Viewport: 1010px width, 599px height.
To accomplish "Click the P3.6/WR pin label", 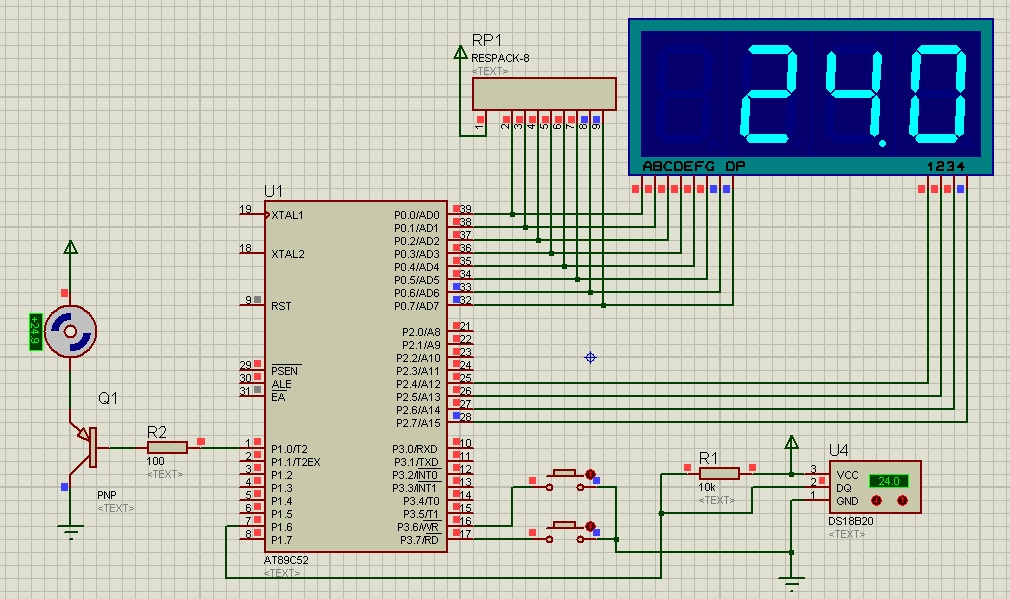I will [419, 527].
